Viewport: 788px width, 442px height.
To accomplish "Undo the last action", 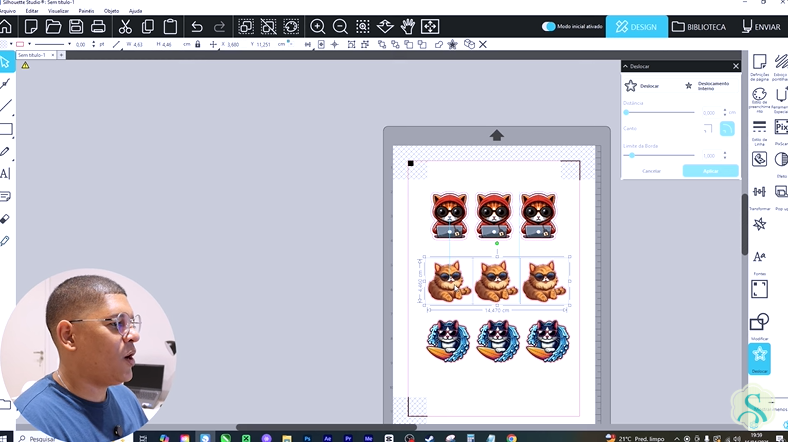I will [196, 26].
